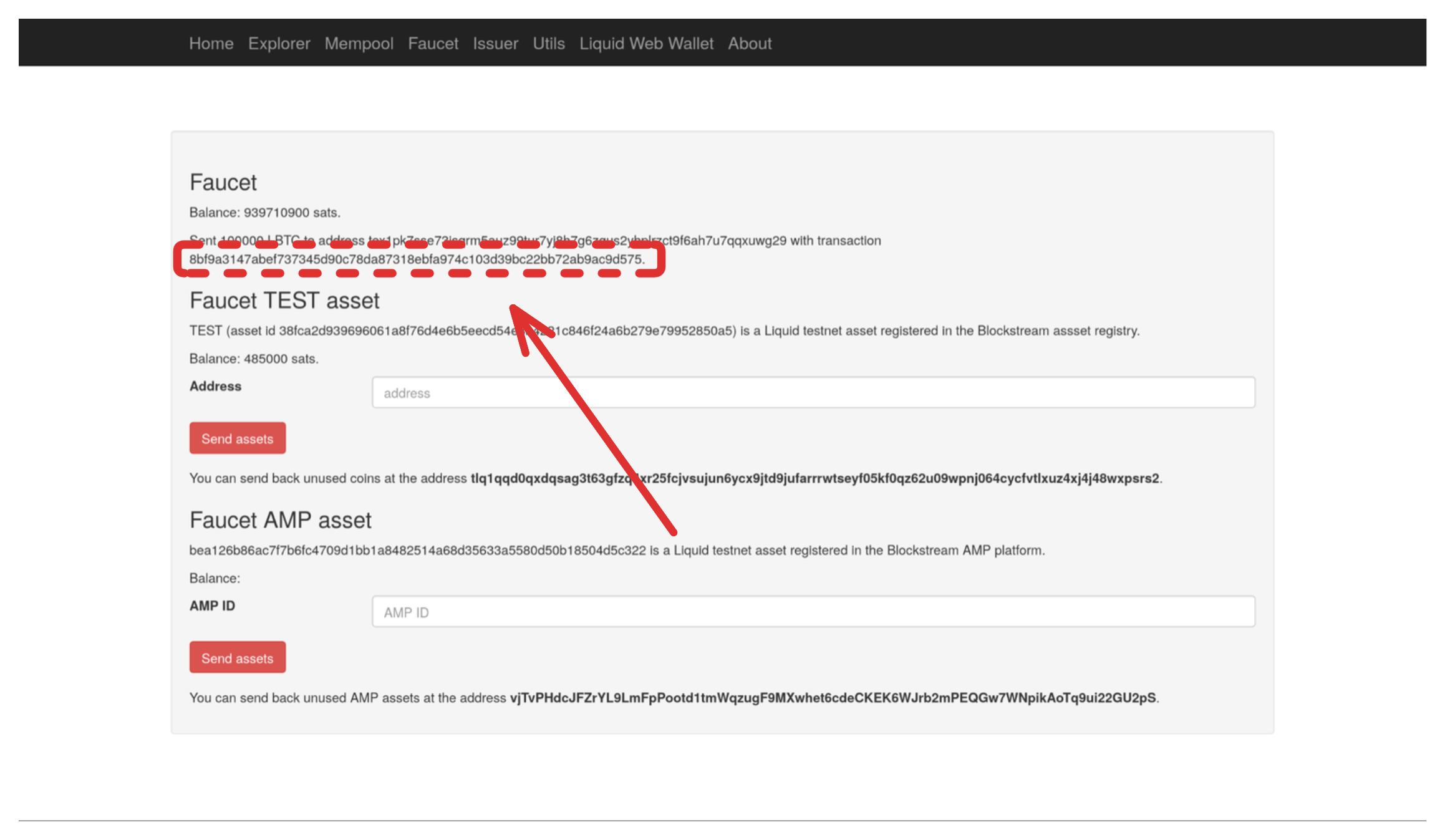1445x840 pixels.
Task: Click the highlighted transaction ID text
Action: point(416,259)
